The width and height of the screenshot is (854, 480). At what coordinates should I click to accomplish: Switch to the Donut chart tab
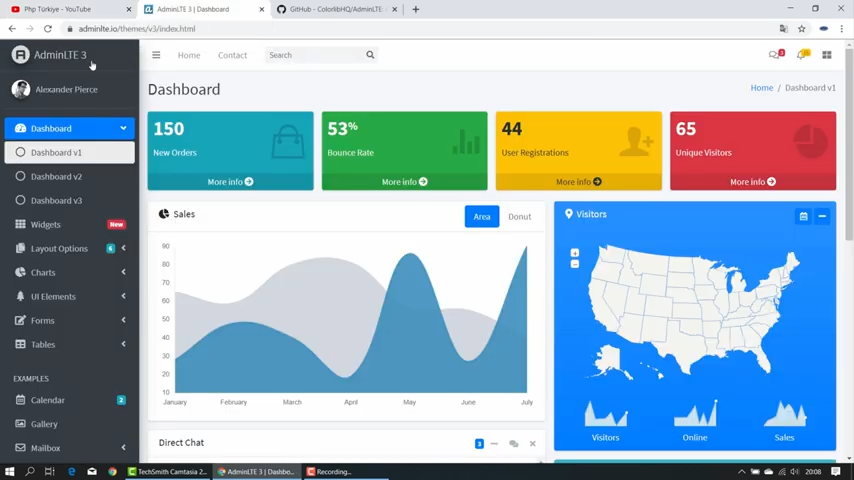pyautogui.click(x=519, y=216)
